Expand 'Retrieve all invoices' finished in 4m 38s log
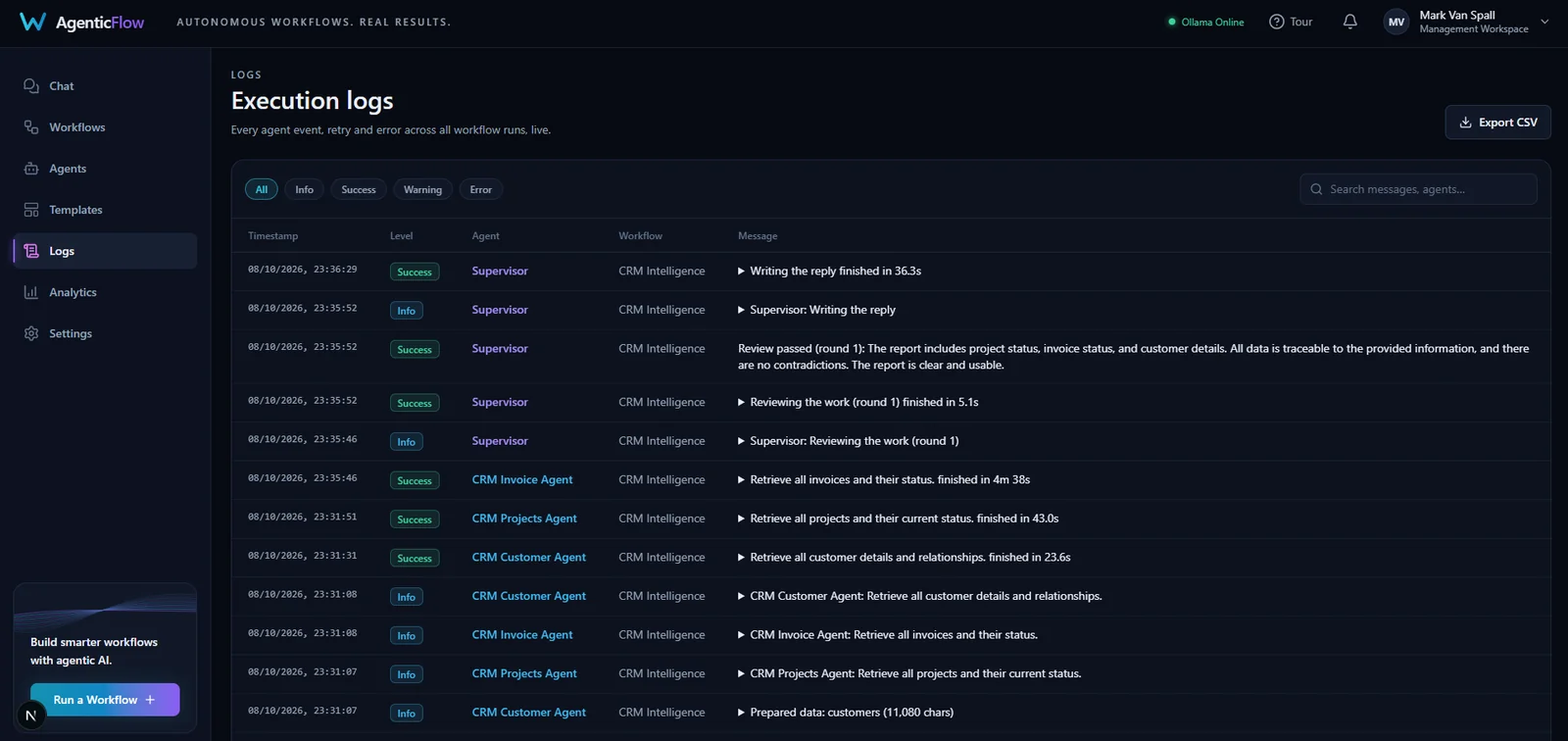This screenshot has height=741, width=1568. point(741,480)
